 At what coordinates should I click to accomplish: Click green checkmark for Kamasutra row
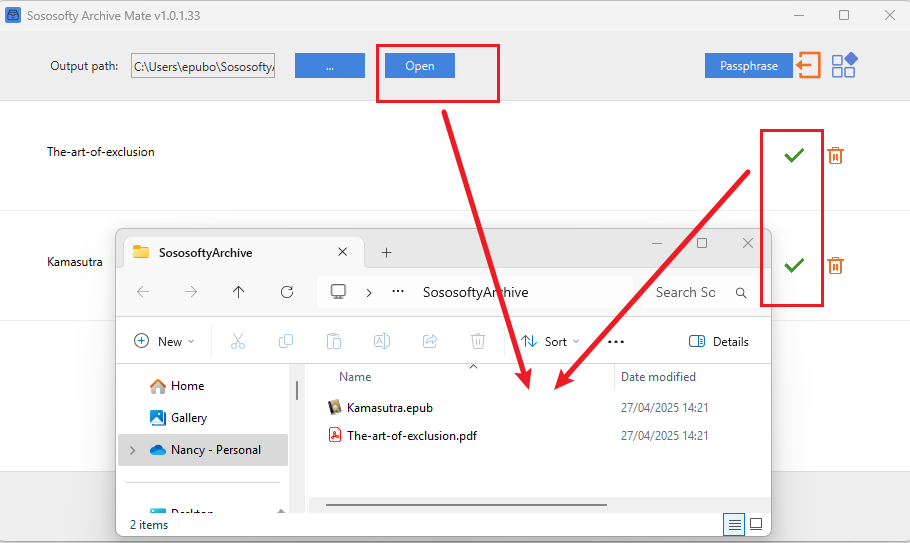tap(794, 265)
